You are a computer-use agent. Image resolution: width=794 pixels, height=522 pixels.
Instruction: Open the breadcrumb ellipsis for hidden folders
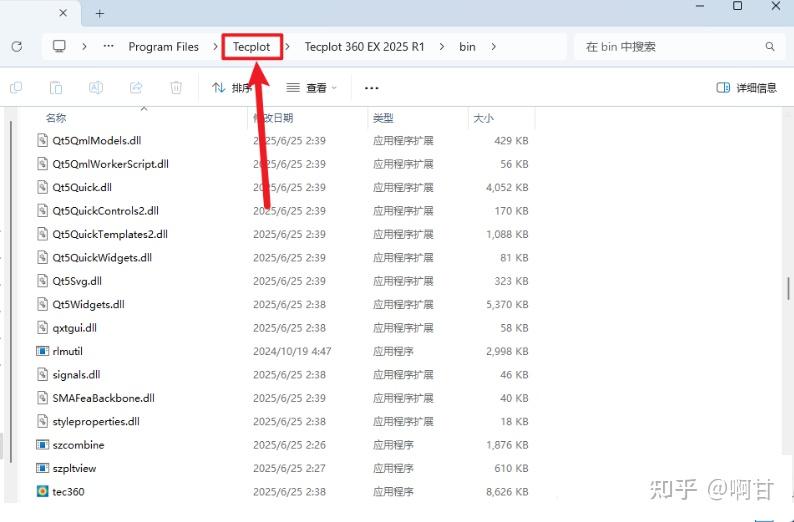108,47
